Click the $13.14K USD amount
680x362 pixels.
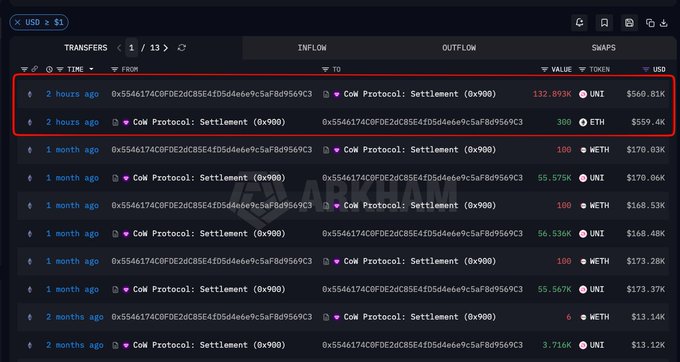(x=648, y=317)
